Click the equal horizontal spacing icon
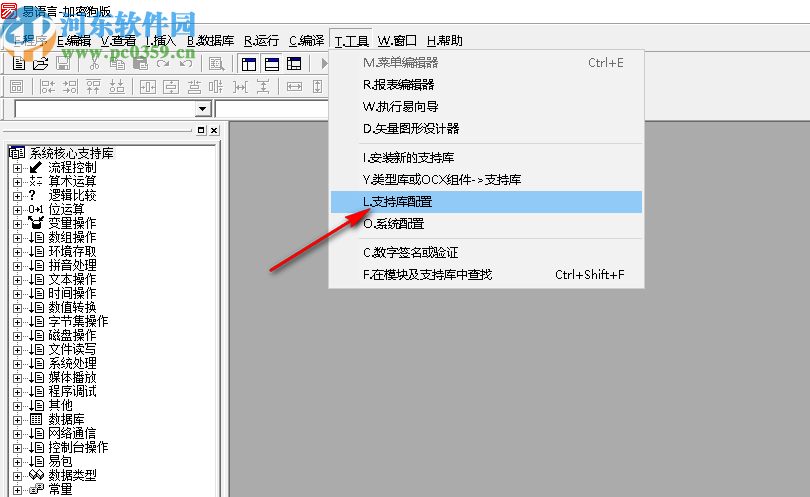 pos(240,86)
